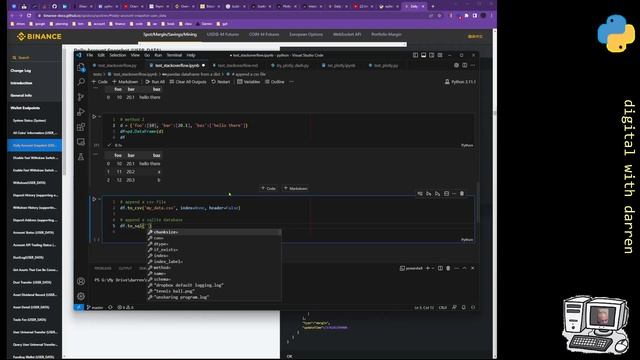Open the Search view in VS Code
640x360 pixels.
click(81, 82)
